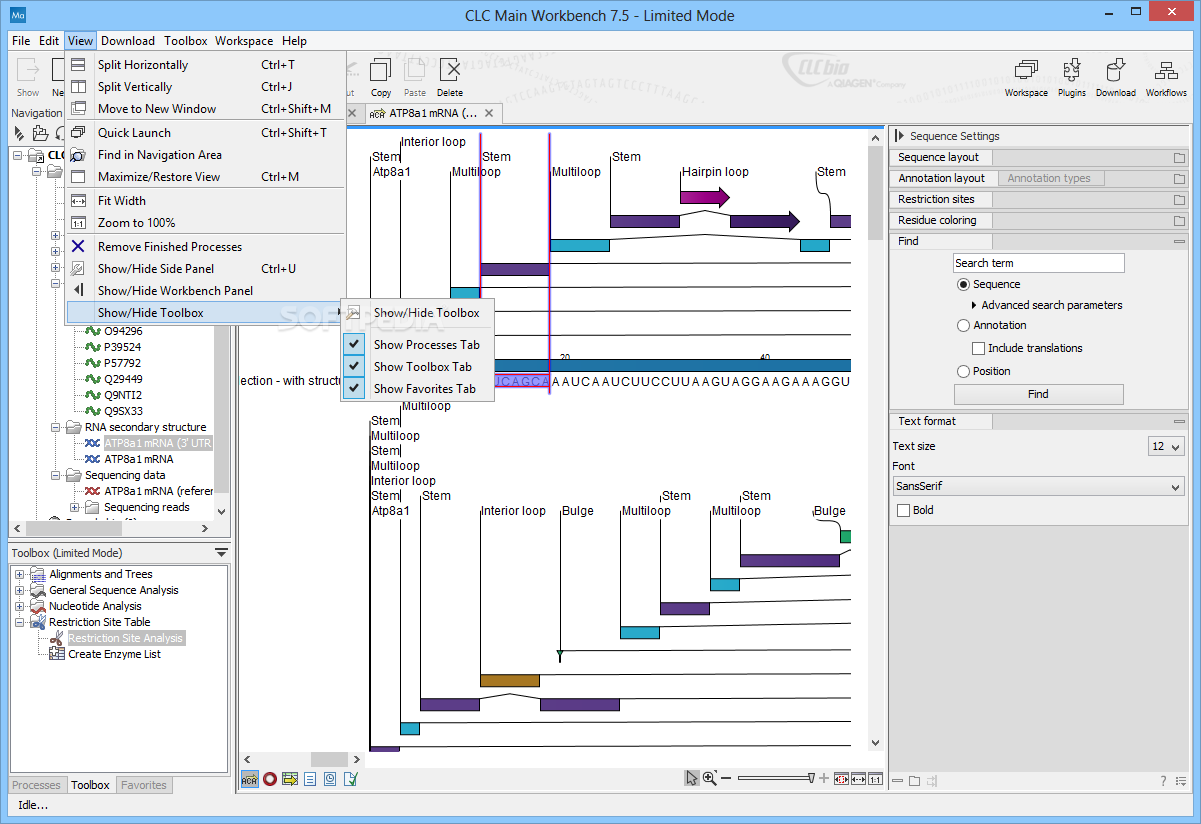Screen dimensions: 1201x824
Task: Open the Workspace menu
Action: click(244, 41)
